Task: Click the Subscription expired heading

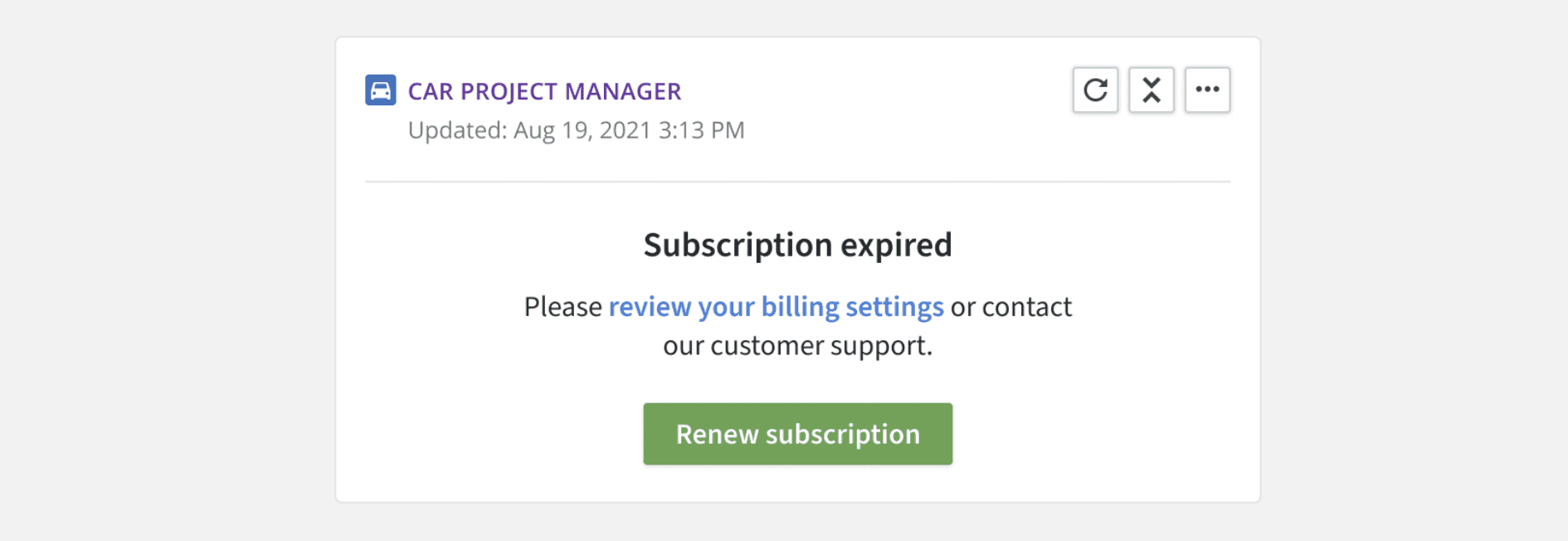Action: point(798,245)
